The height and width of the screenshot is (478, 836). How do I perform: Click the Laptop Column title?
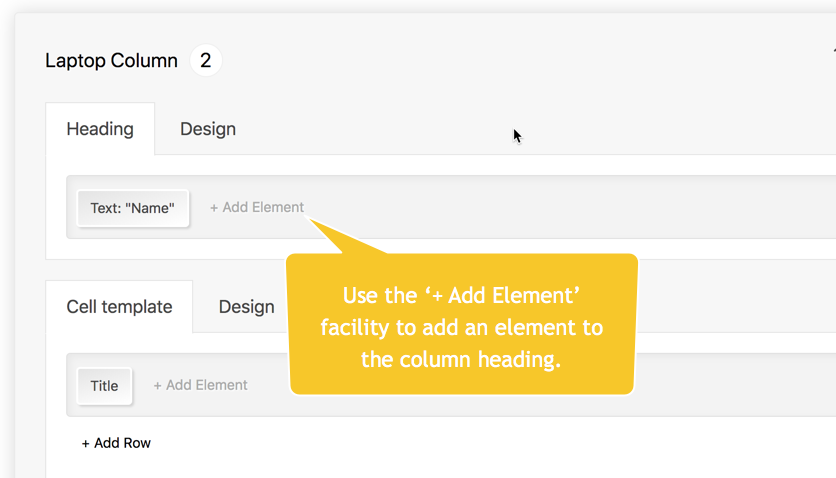(x=111, y=61)
